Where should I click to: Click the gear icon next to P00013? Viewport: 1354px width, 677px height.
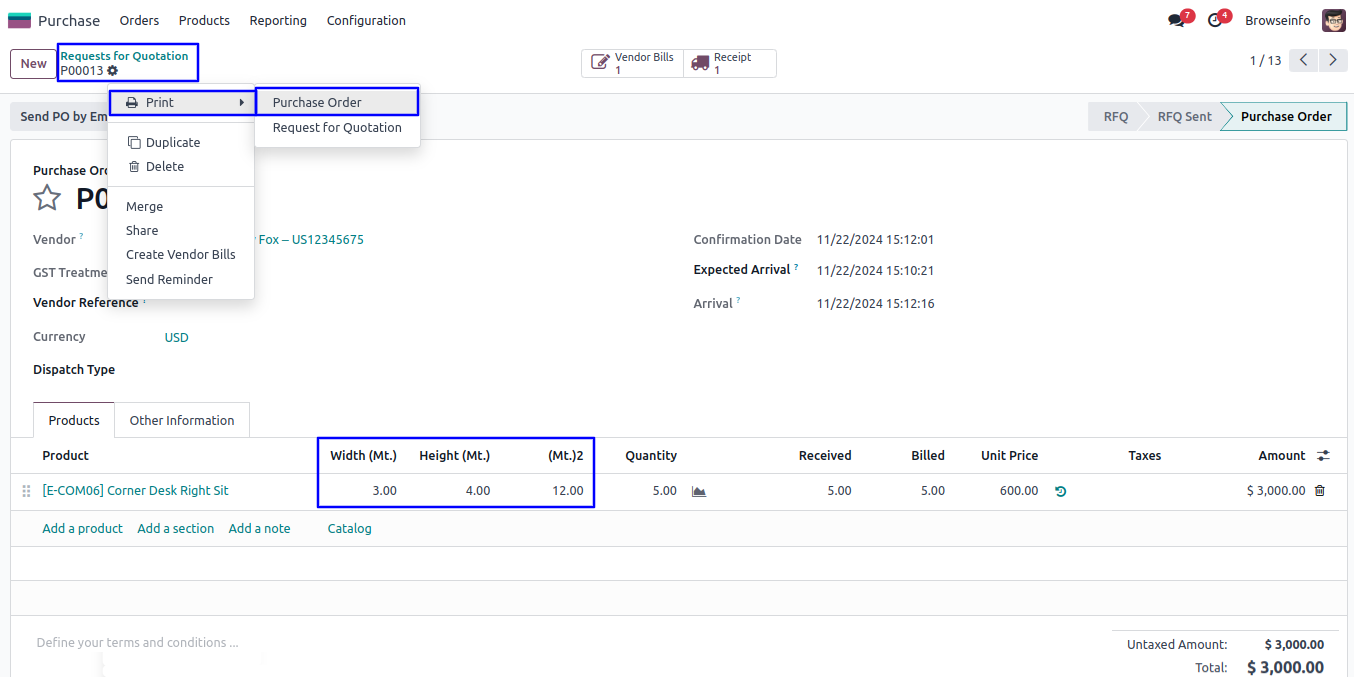tap(112, 71)
